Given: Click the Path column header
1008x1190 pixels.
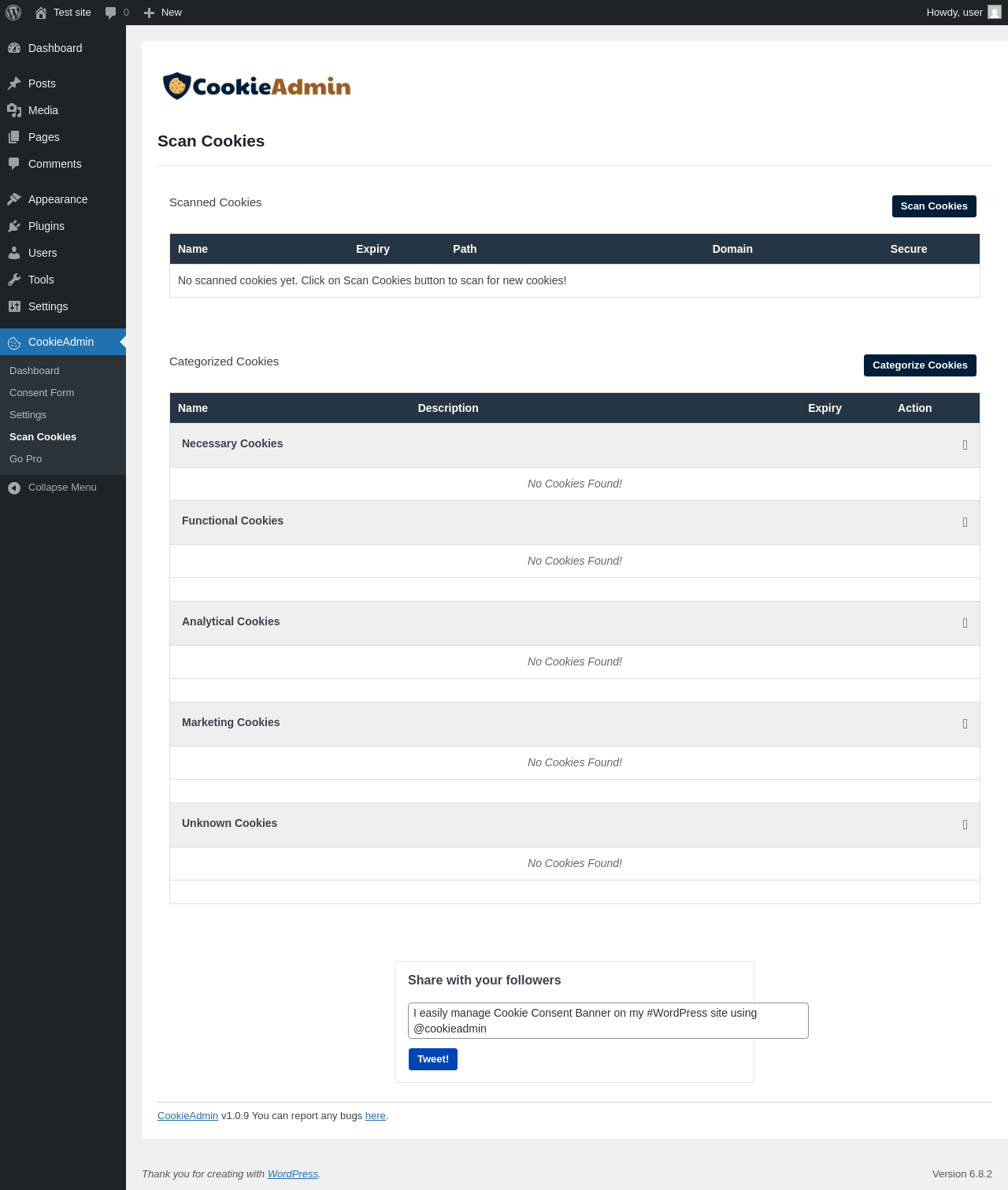Looking at the screenshot, I should tap(465, 249).
